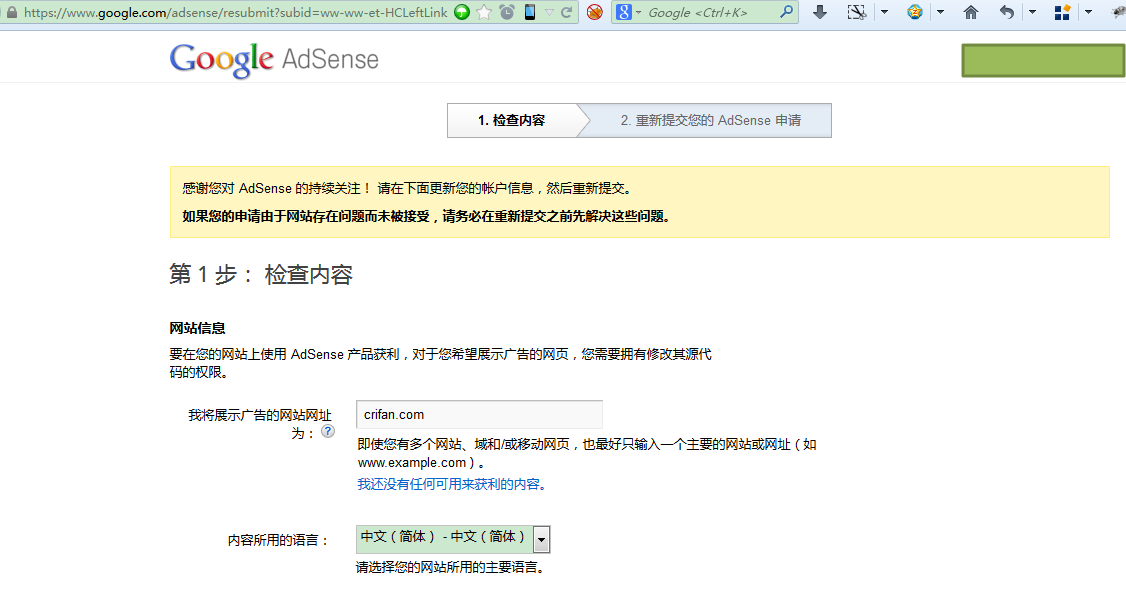Open the Google search engine selector
This screenshot has width=1126, height=594.
tap(628, 12)
